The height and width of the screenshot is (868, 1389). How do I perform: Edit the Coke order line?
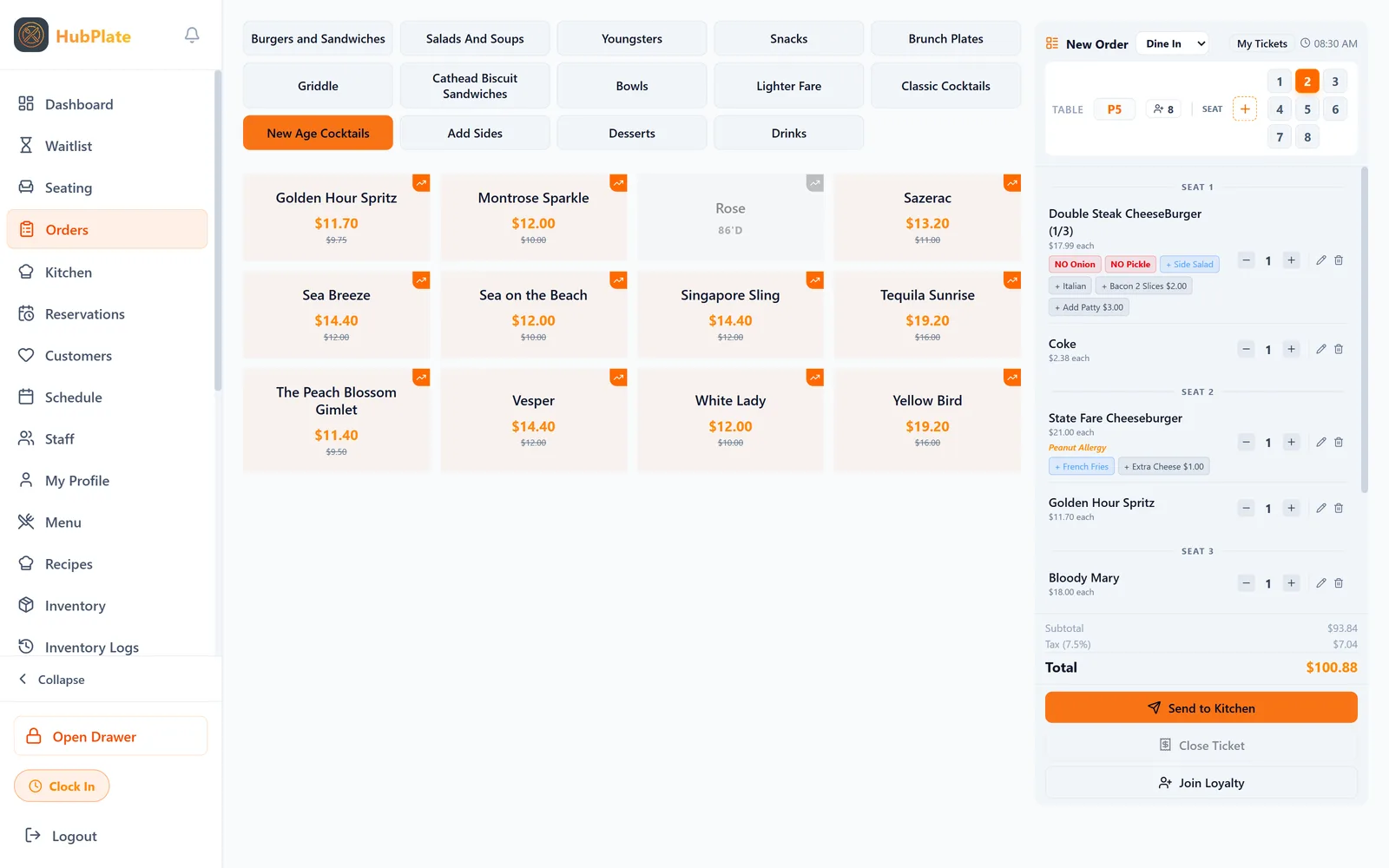[1320, 349]
